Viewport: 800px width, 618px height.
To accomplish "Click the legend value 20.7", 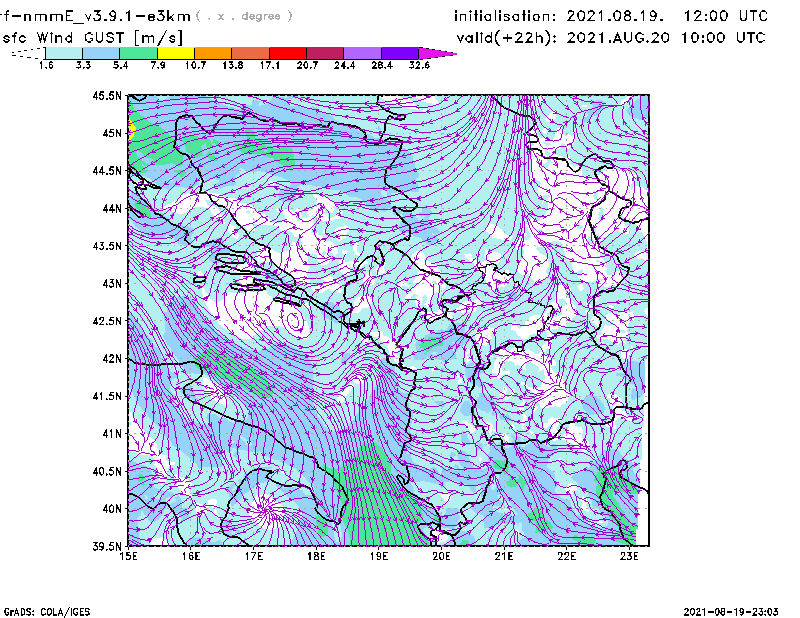I will click(x=307, y=65).
